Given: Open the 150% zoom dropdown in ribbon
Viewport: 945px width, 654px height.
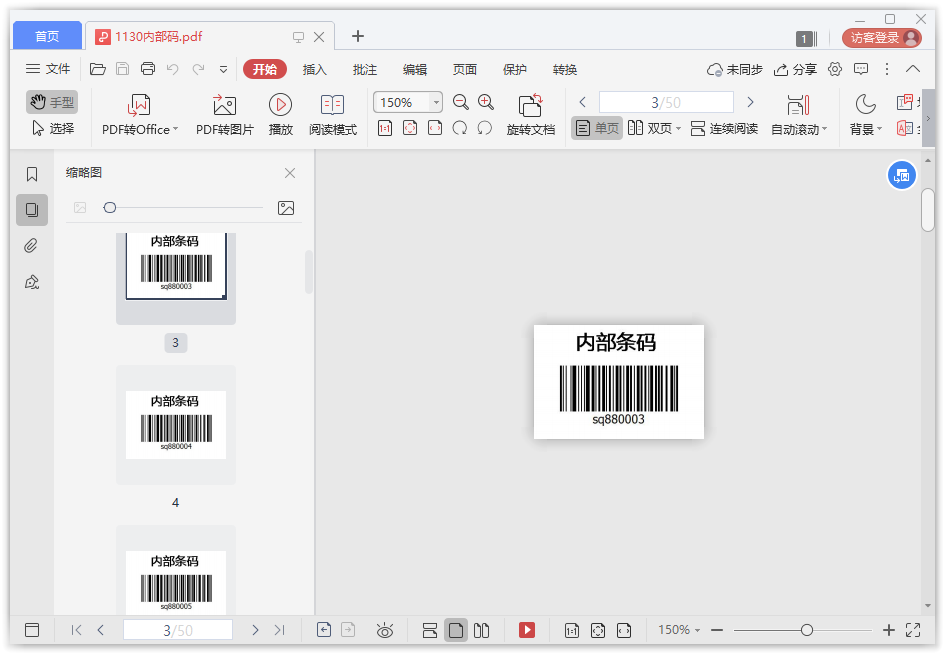Looking at the screenshot, I should pos(436,102).
